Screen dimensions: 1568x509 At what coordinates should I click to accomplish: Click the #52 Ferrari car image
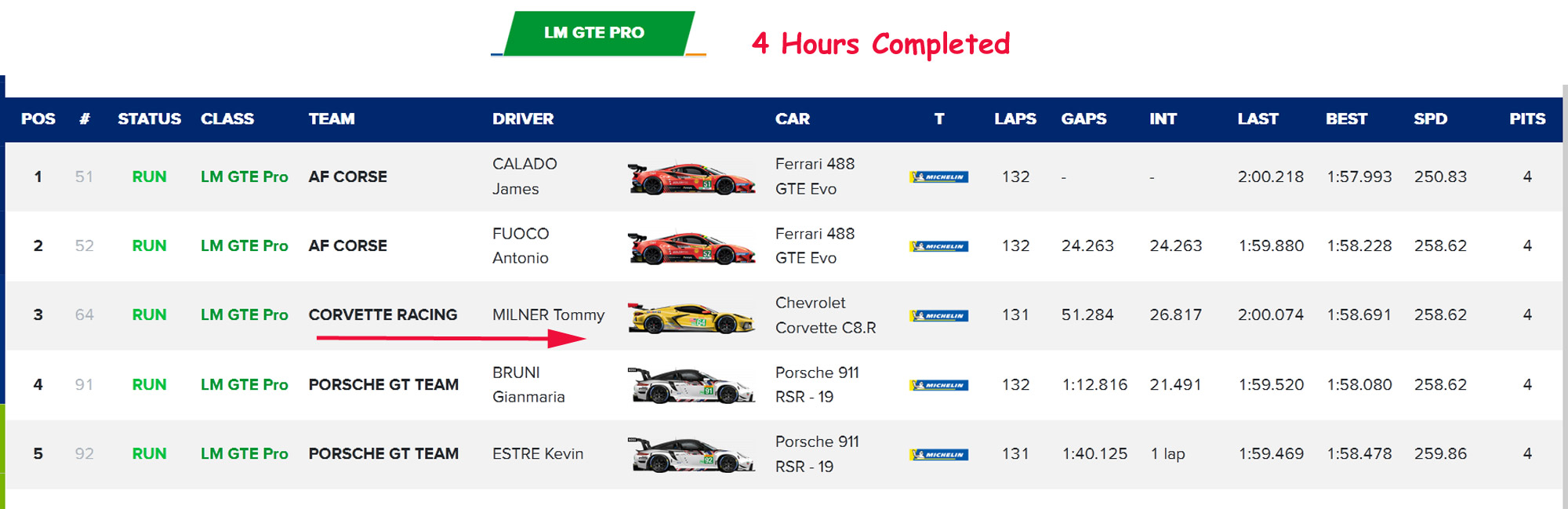(691, 247)
